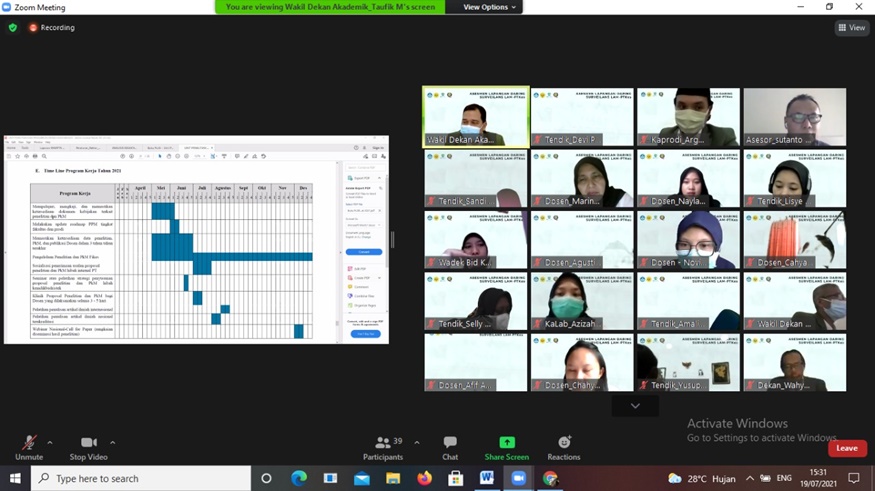Expand video options arrow next to Stop Video
This screenshot has width=875, height=491.
tap(112, 443)
